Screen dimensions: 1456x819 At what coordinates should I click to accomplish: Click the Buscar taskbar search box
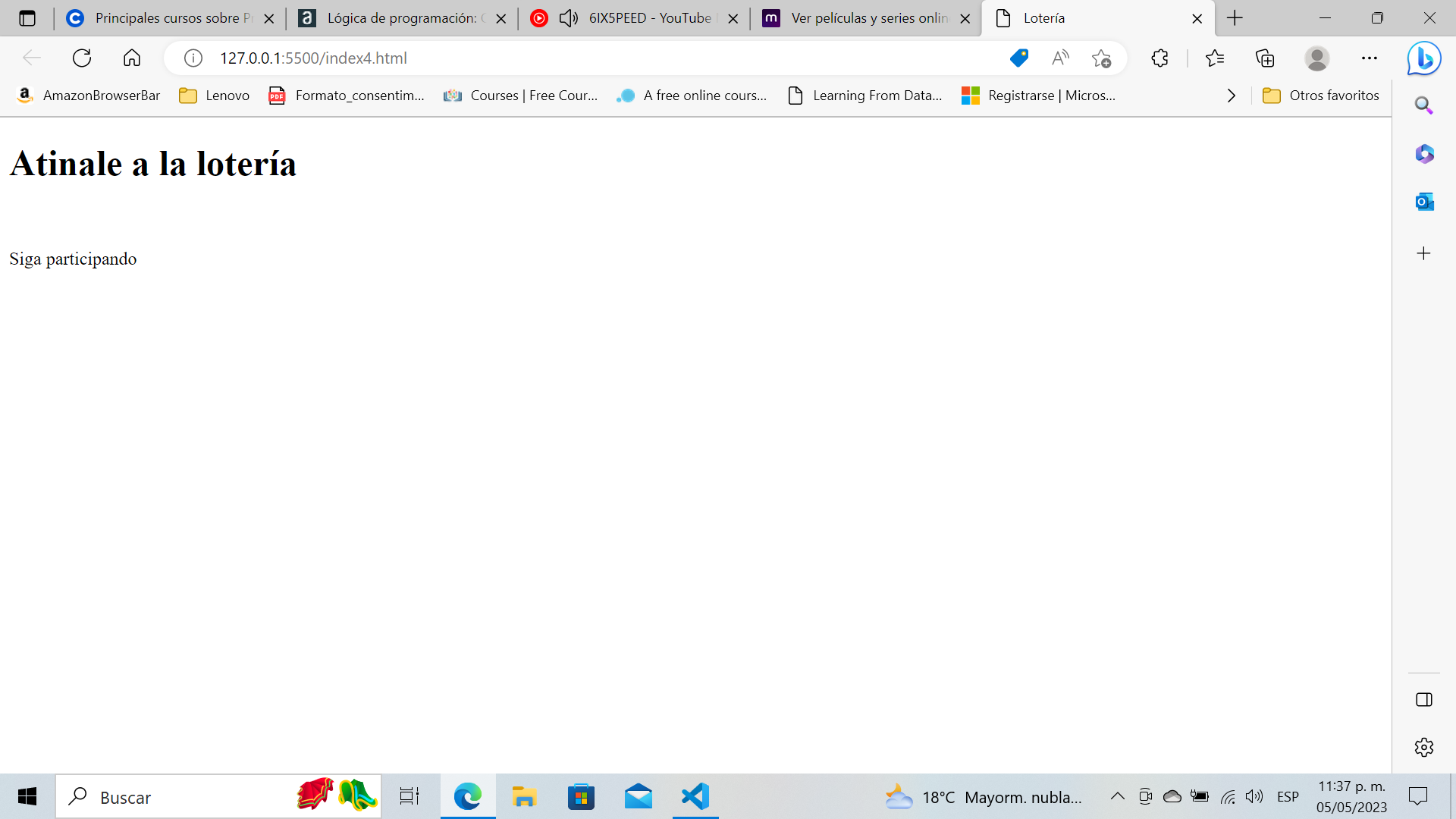(218, 796)
